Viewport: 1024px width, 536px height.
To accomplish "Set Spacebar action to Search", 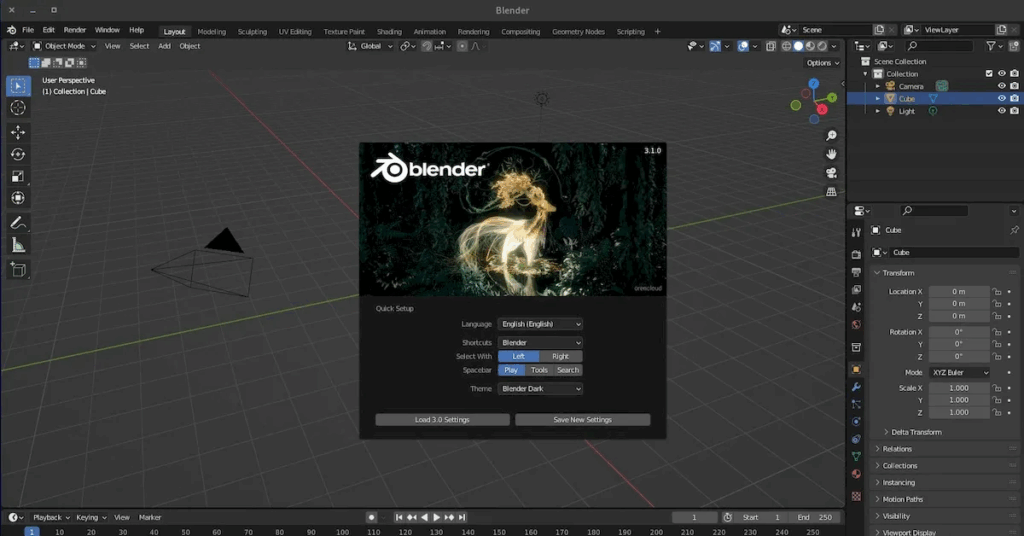I will (568, 370).
